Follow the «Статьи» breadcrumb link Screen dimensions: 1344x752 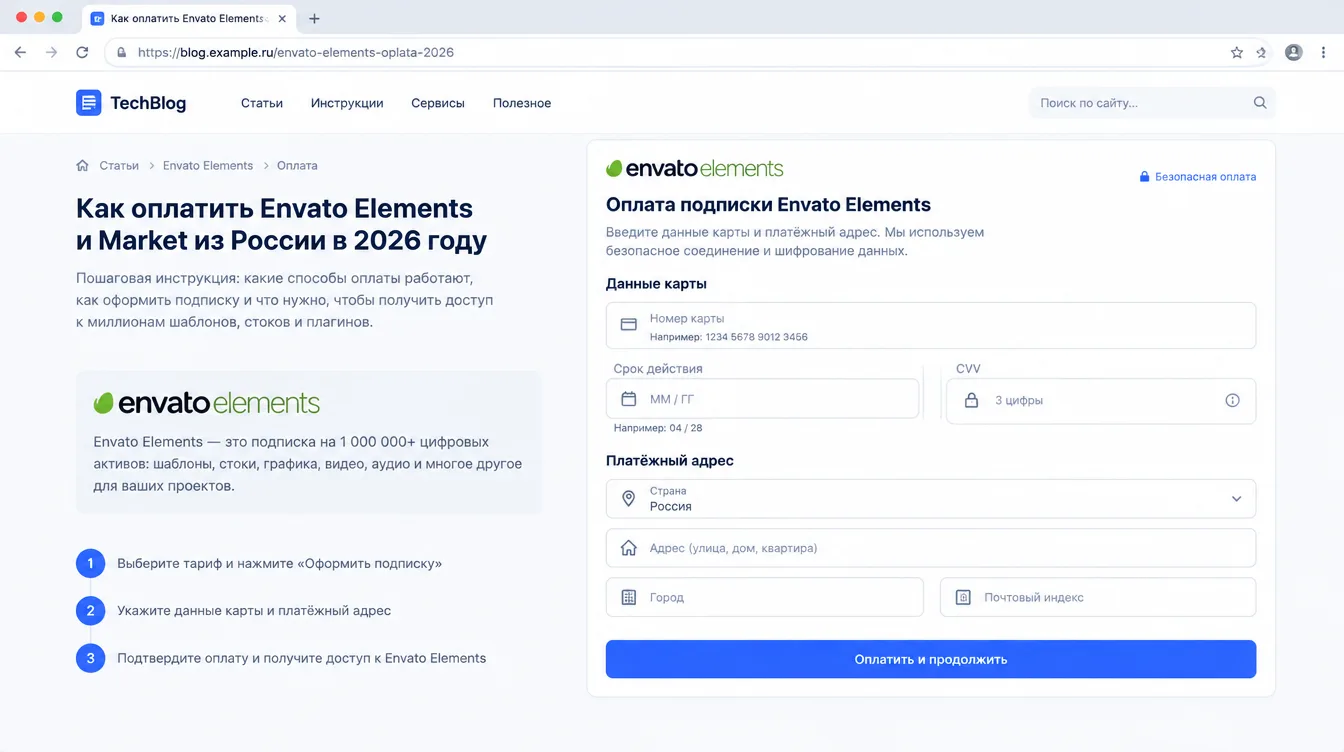pos(119,165)
